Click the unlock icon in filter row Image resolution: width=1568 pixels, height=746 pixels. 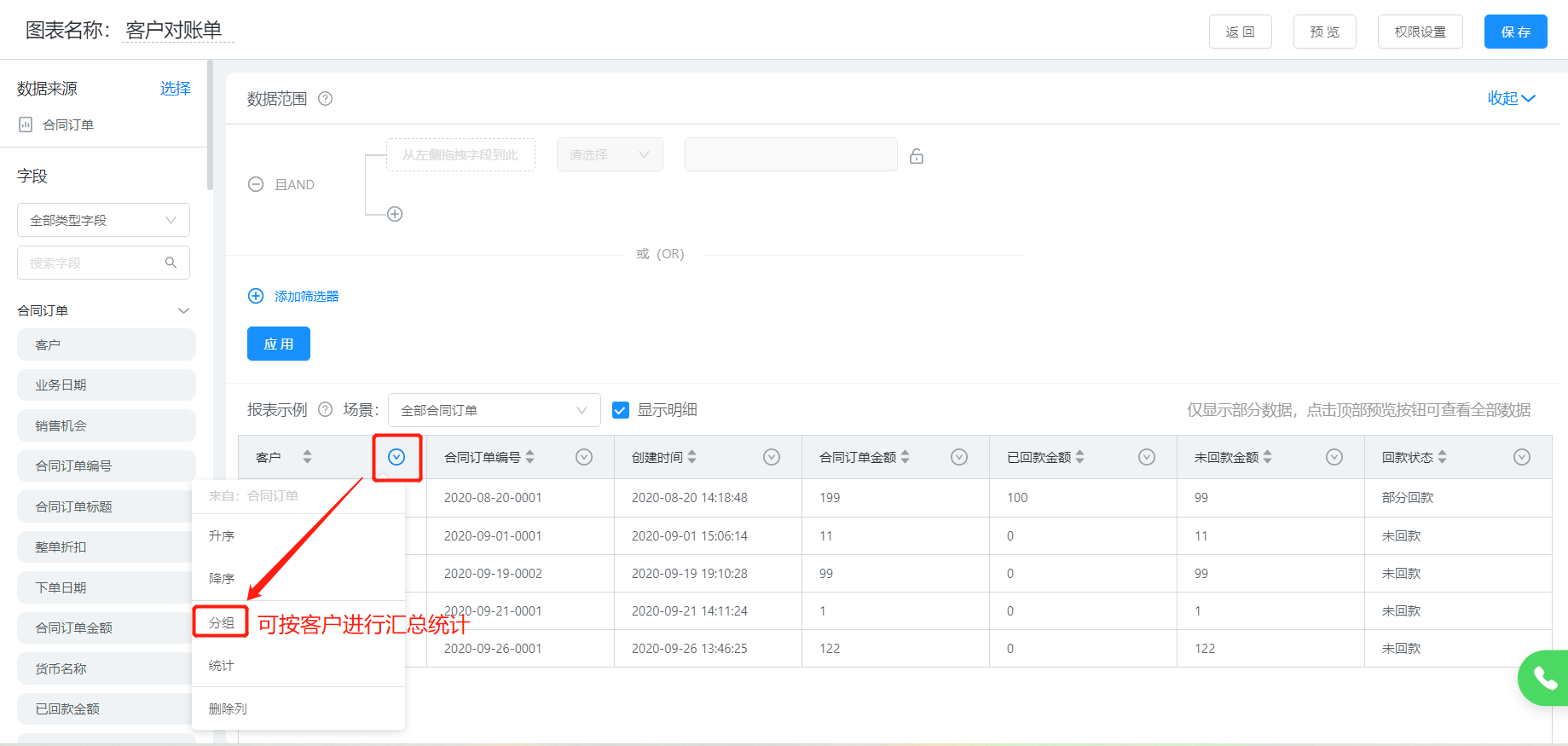click(x=917, y=156)
